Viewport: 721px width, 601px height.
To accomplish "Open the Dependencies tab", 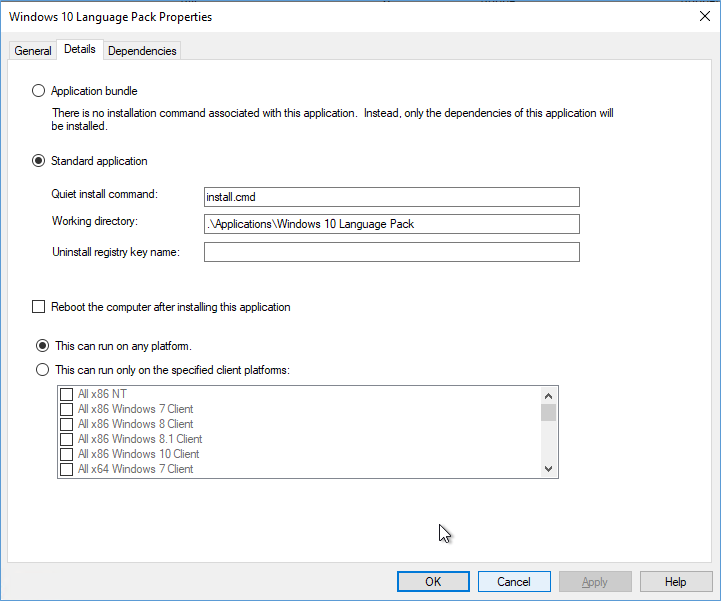I will (x=142, y=51).
